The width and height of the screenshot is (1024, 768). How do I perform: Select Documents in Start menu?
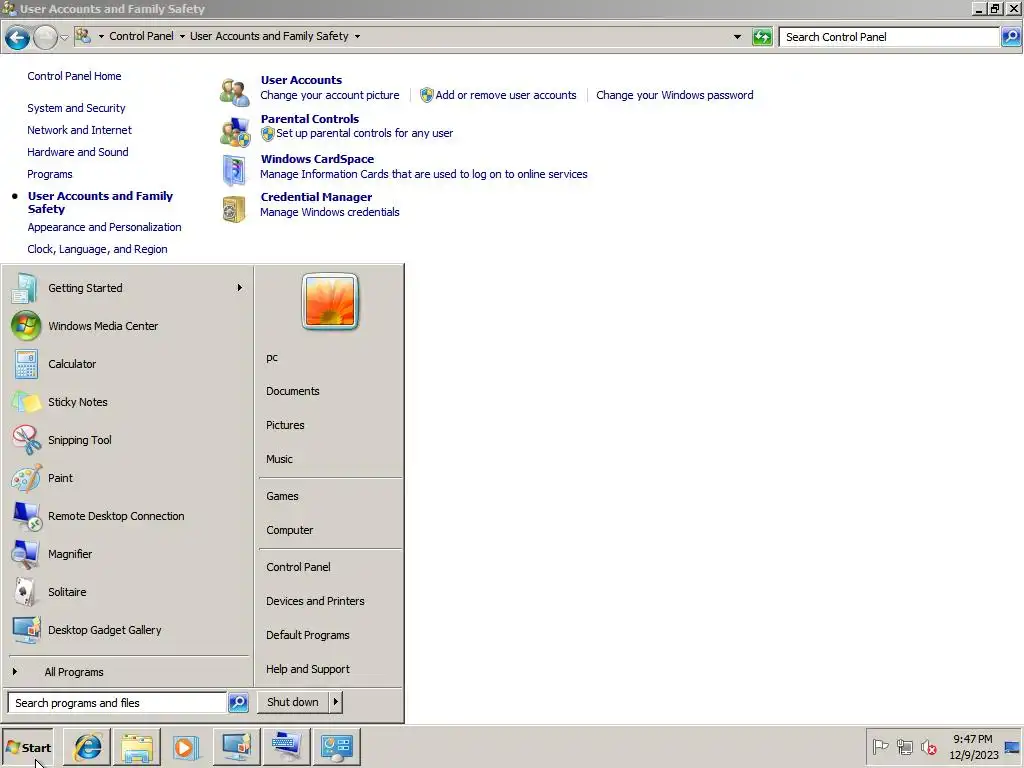(x=293, y=391)
